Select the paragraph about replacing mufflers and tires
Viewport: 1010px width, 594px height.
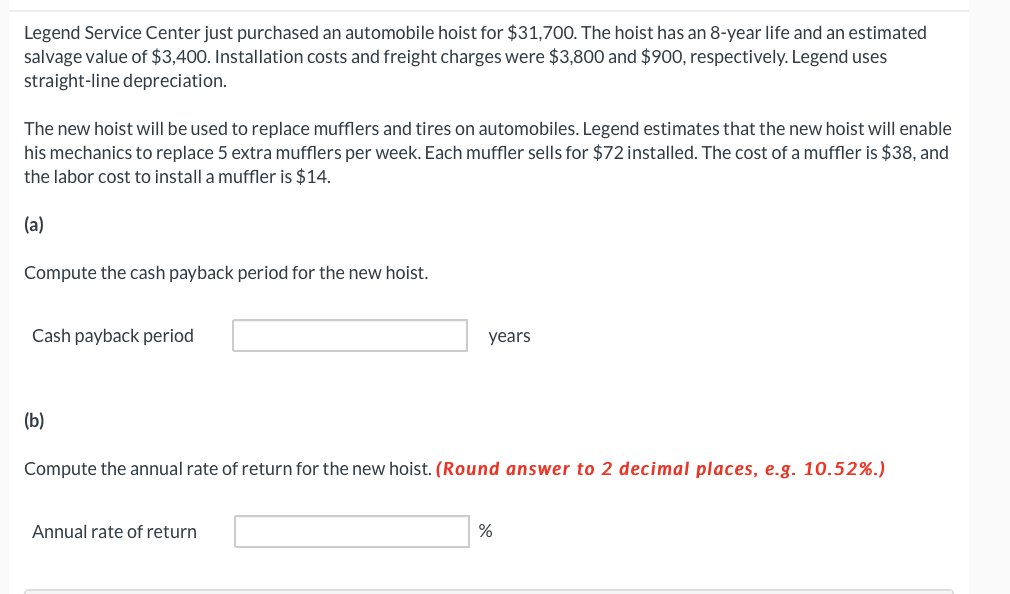coord(488,152)
